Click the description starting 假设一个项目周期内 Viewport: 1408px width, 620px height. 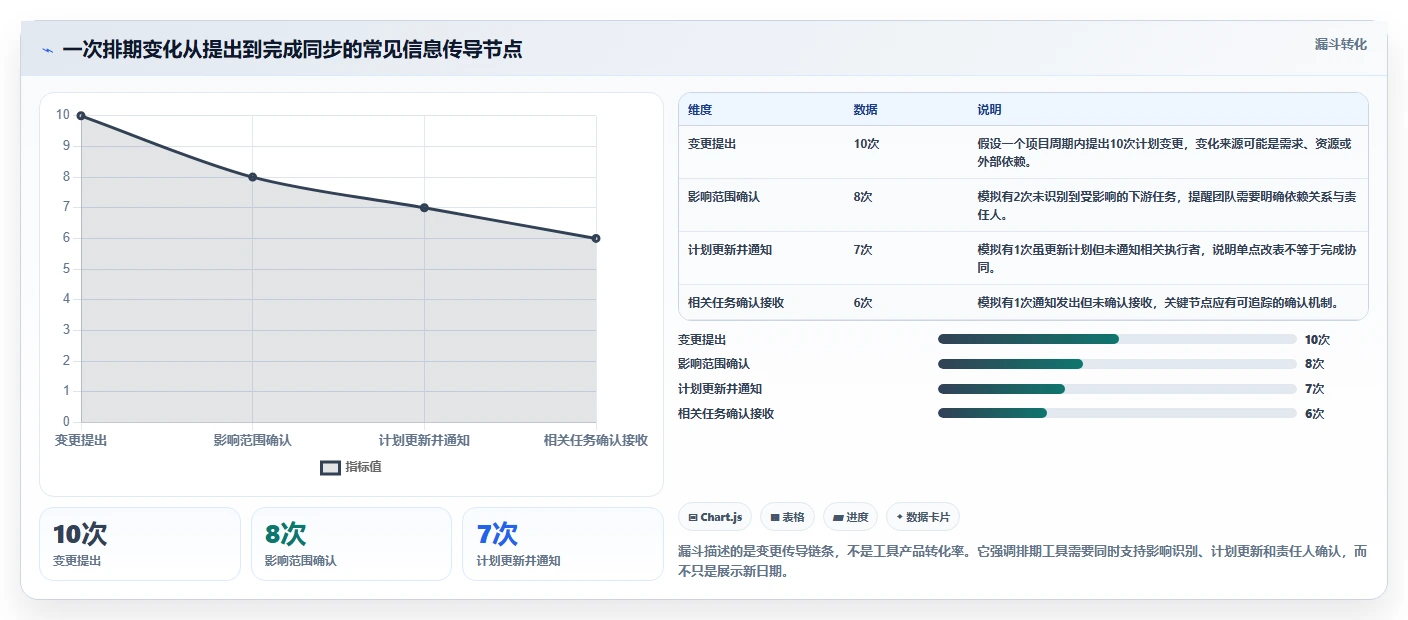point(1165,152)
